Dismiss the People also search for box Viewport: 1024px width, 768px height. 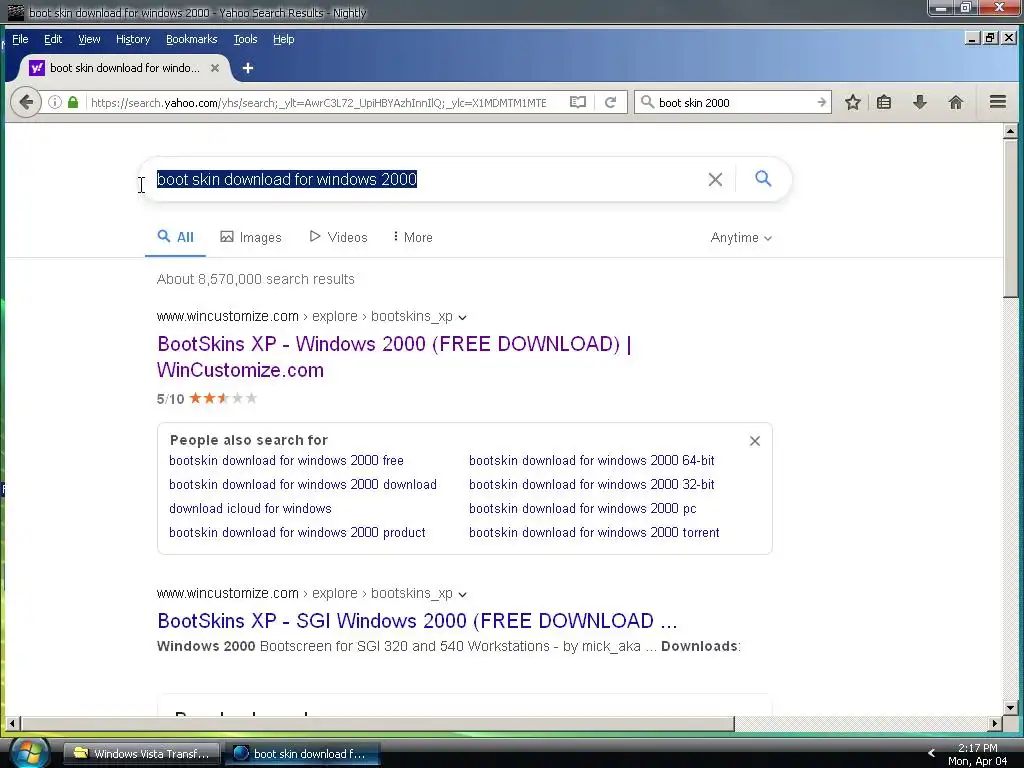coord(755,441)
